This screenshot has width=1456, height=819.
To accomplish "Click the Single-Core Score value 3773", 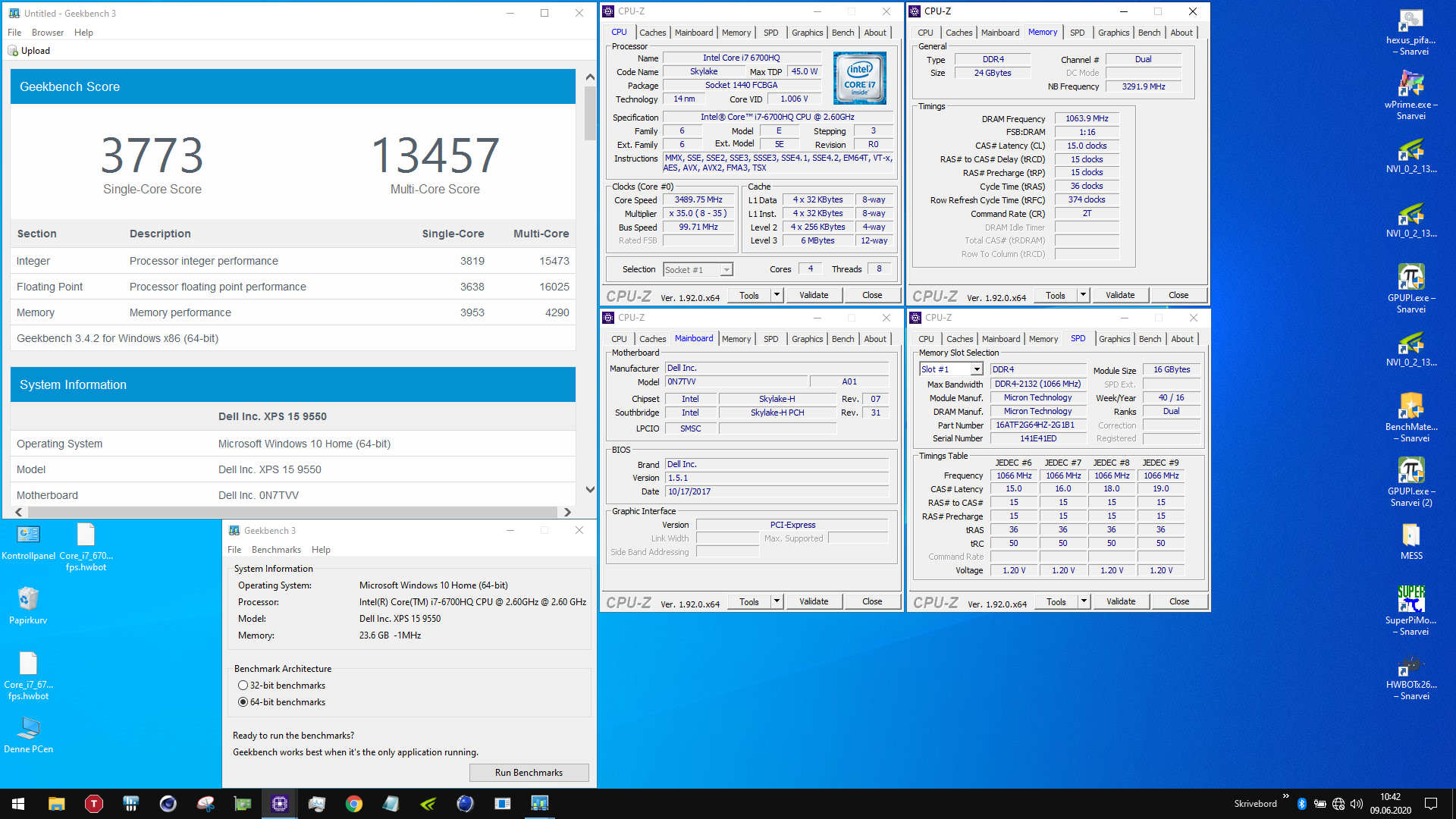I will 152,155.
